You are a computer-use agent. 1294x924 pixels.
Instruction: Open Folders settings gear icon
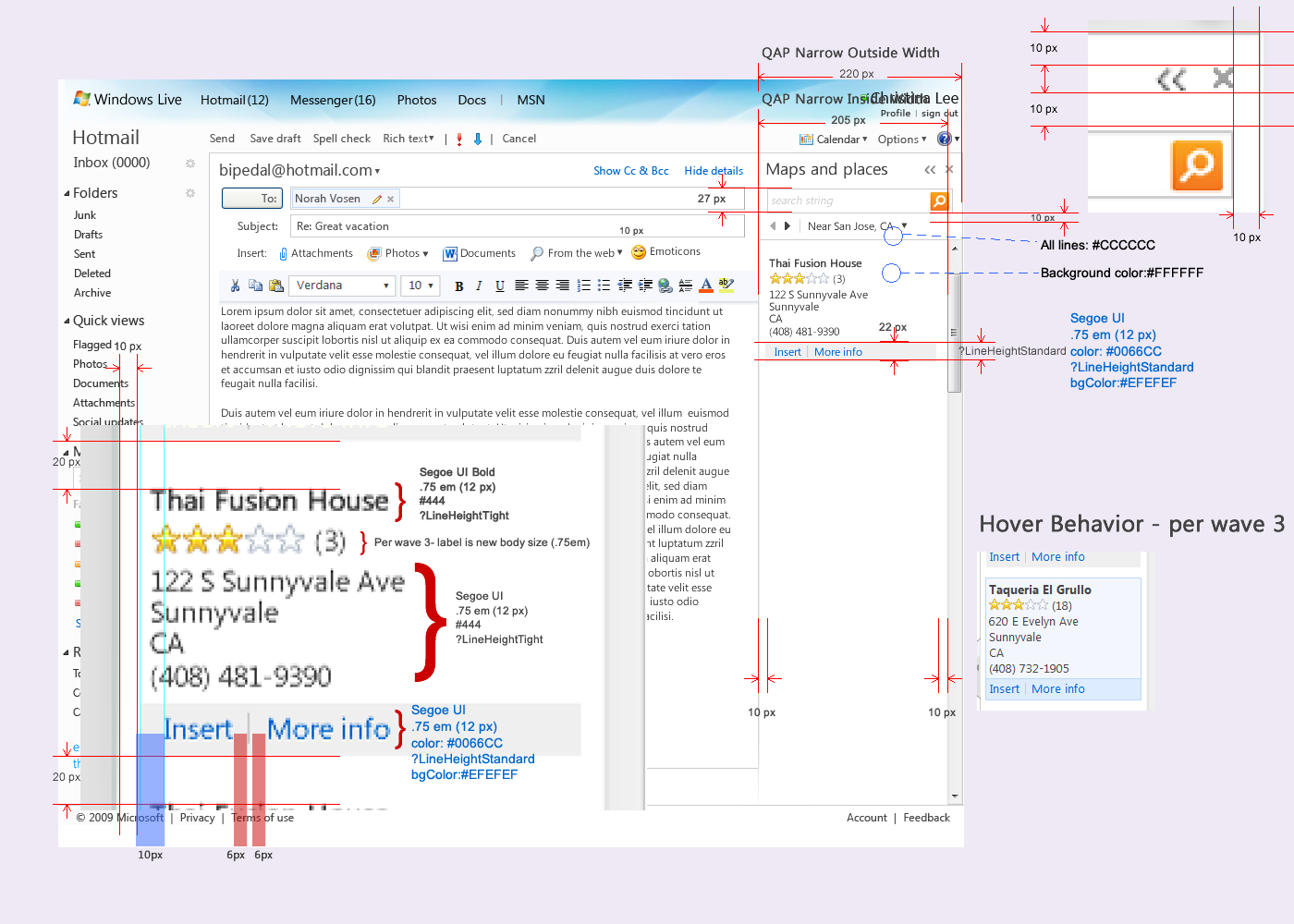190,193
